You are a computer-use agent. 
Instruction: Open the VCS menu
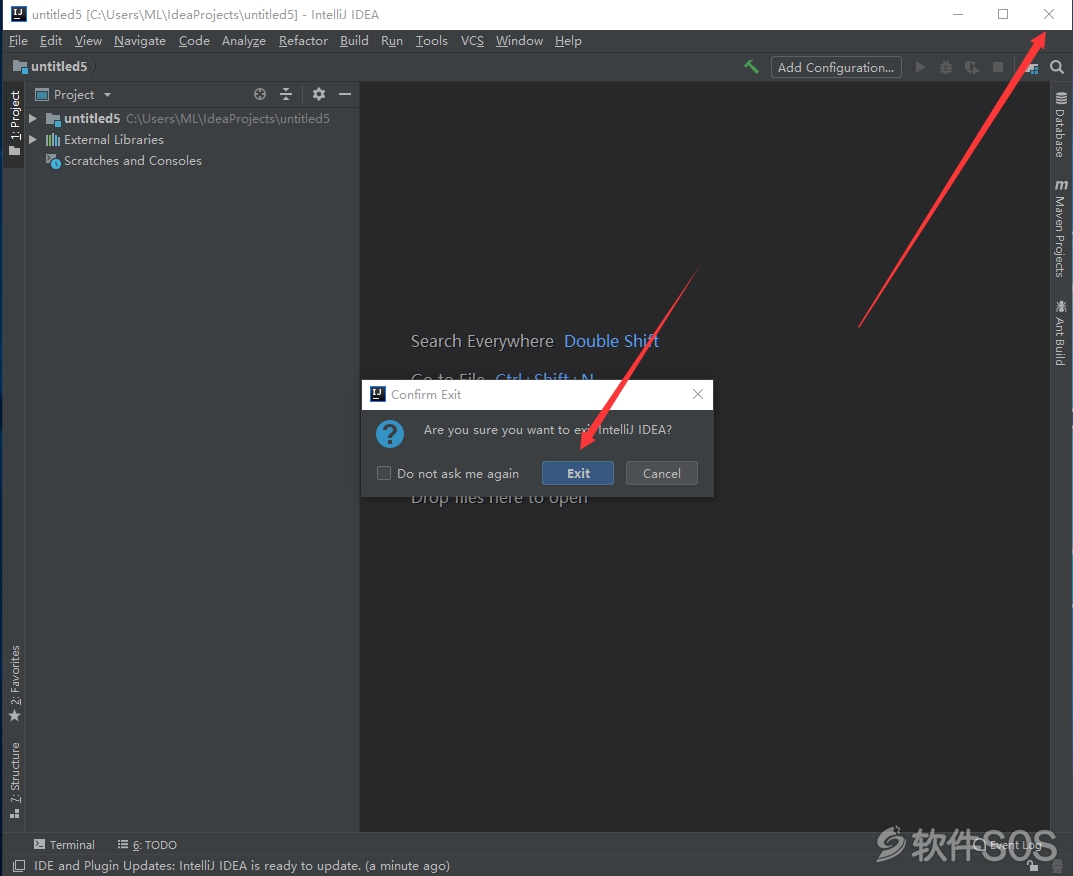(x=472, y=41)
